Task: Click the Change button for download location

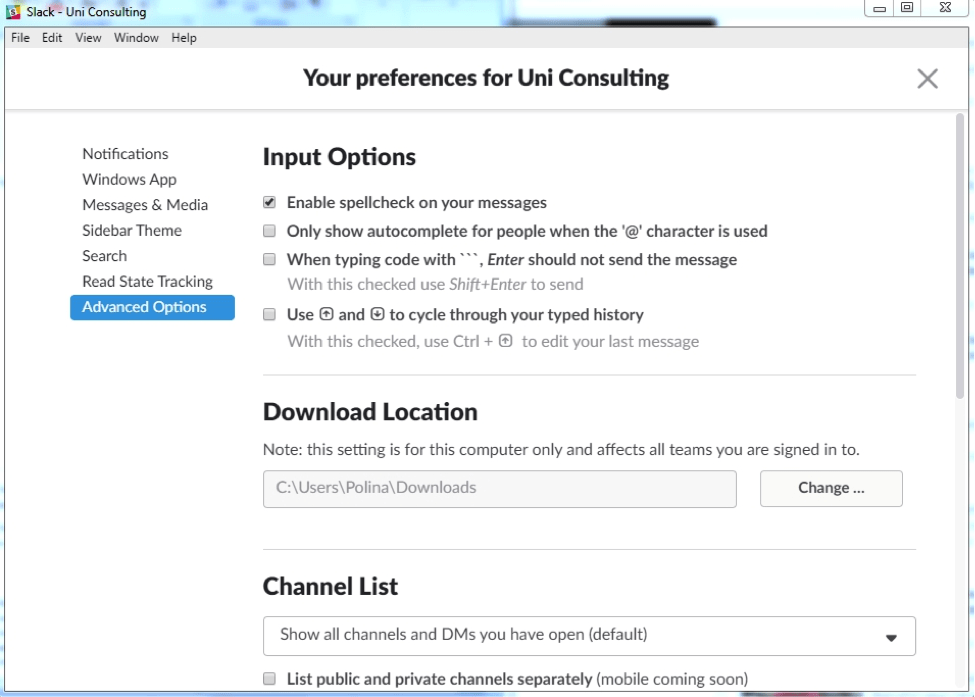Action: [x=831, y=489]
